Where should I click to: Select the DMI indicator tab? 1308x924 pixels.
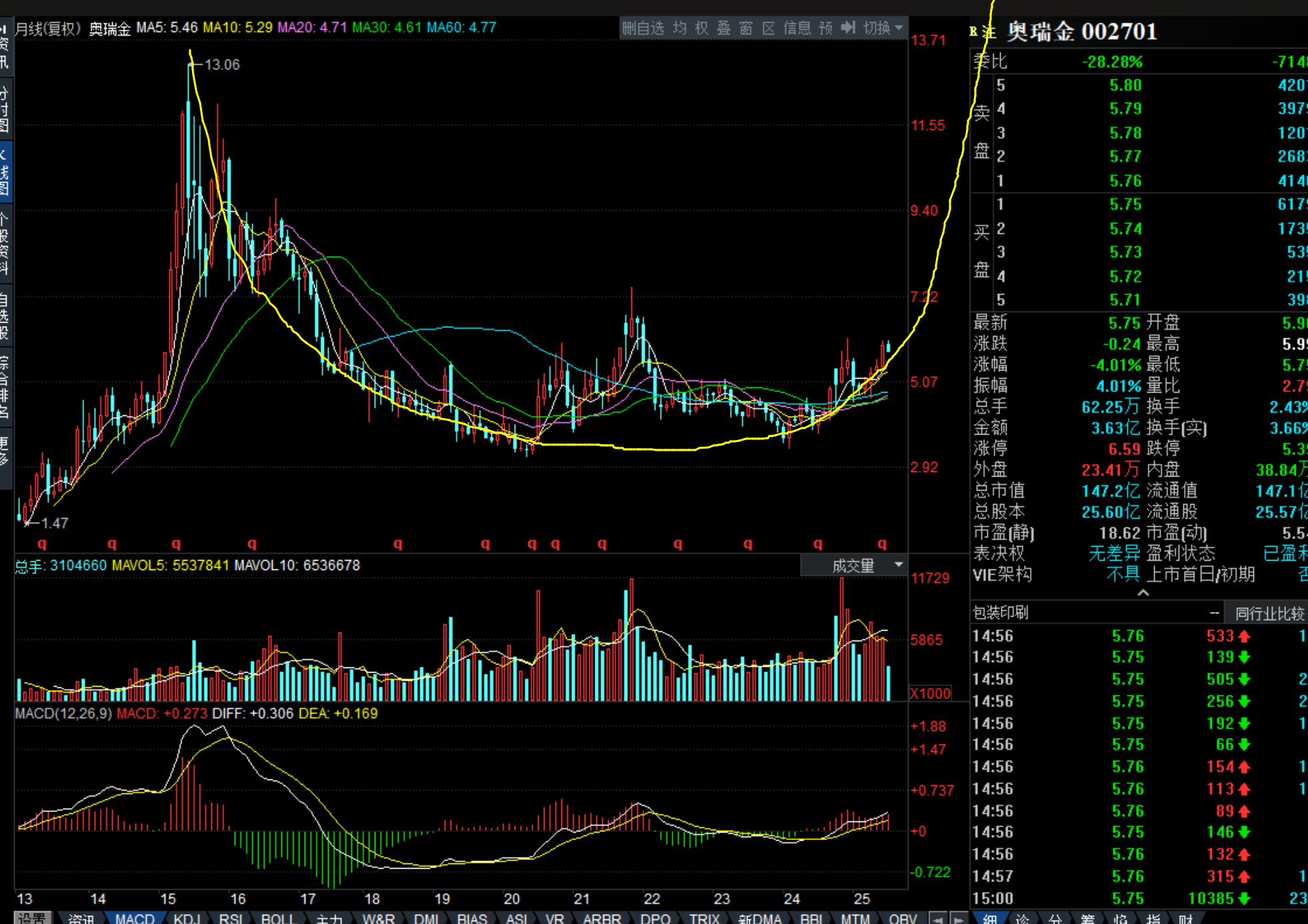(x=426, y=919)
